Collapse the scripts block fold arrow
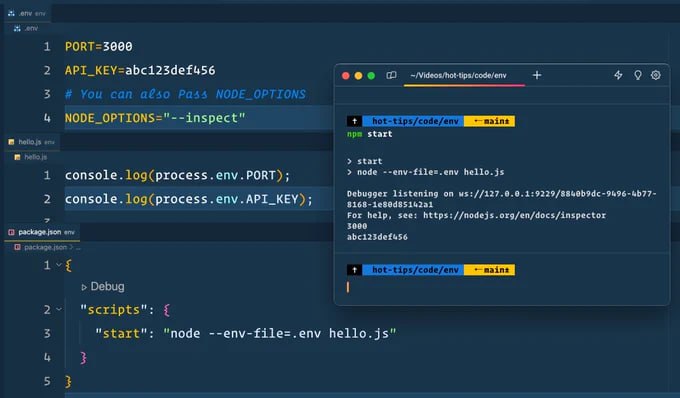This screenshot has height=398, width=680. (59, 309)
